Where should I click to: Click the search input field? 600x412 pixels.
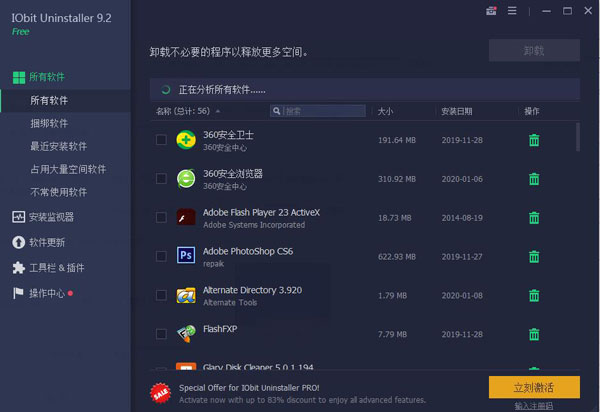pyautogui.click(x=318, y=111)
